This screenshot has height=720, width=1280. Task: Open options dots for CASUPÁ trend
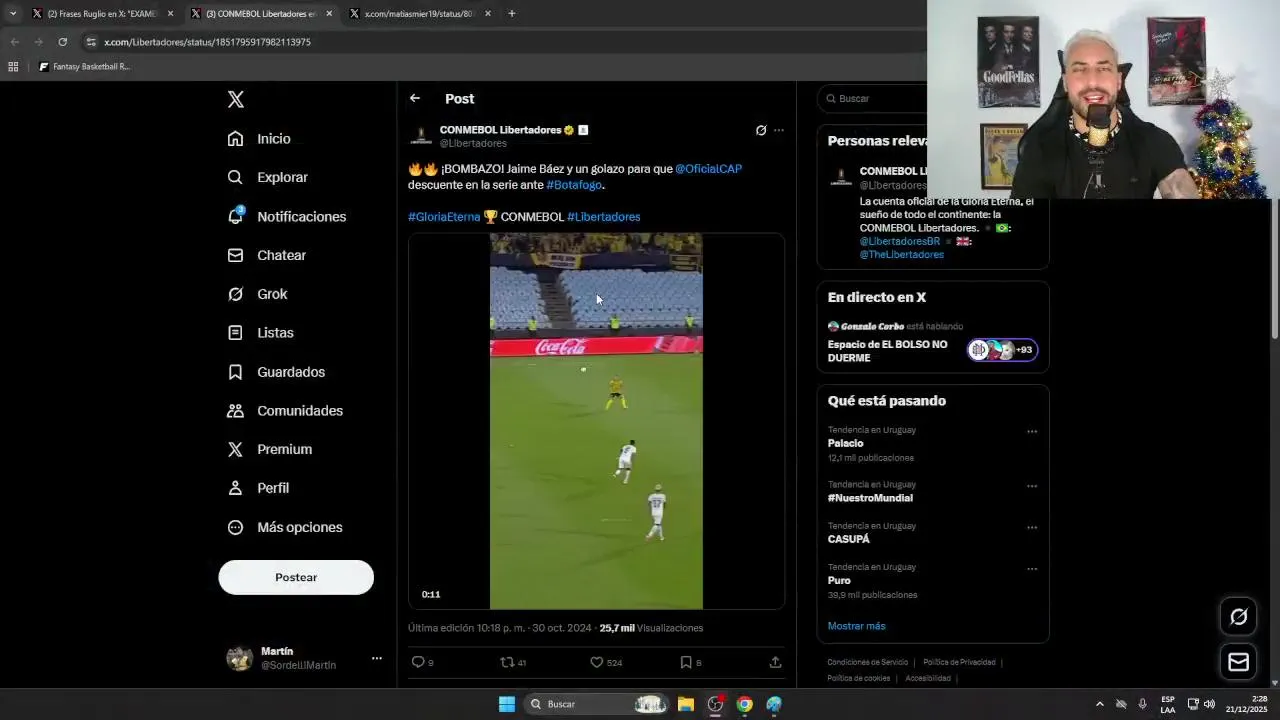(1032, 528)
